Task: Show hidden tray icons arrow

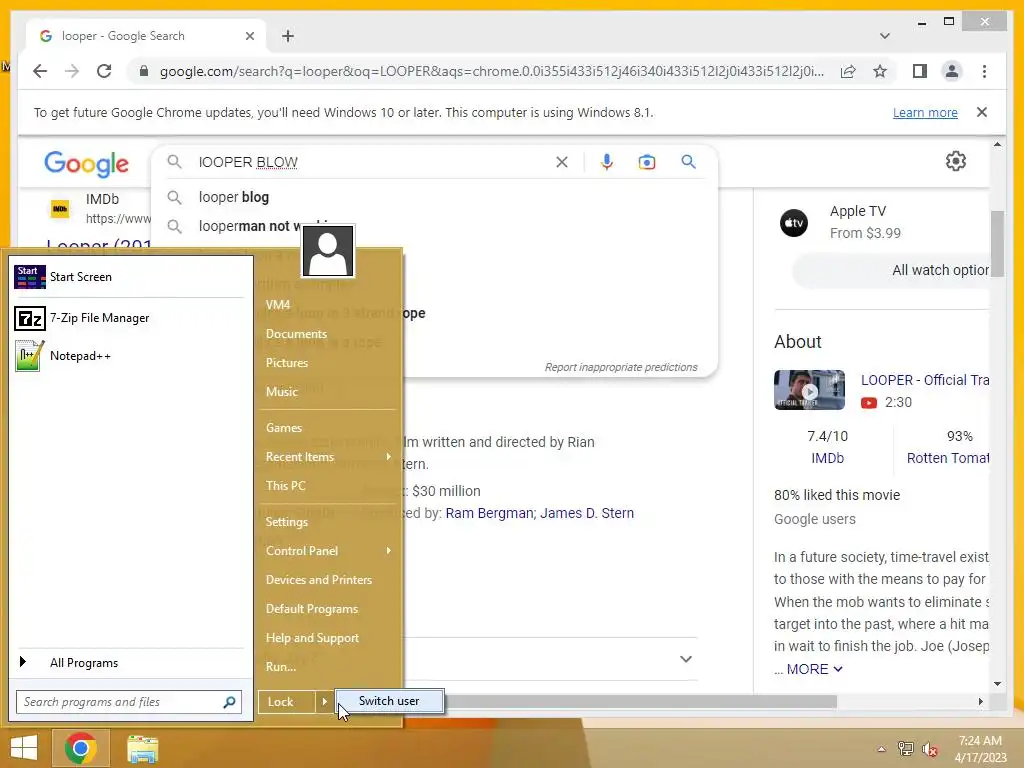Action: 881,749
